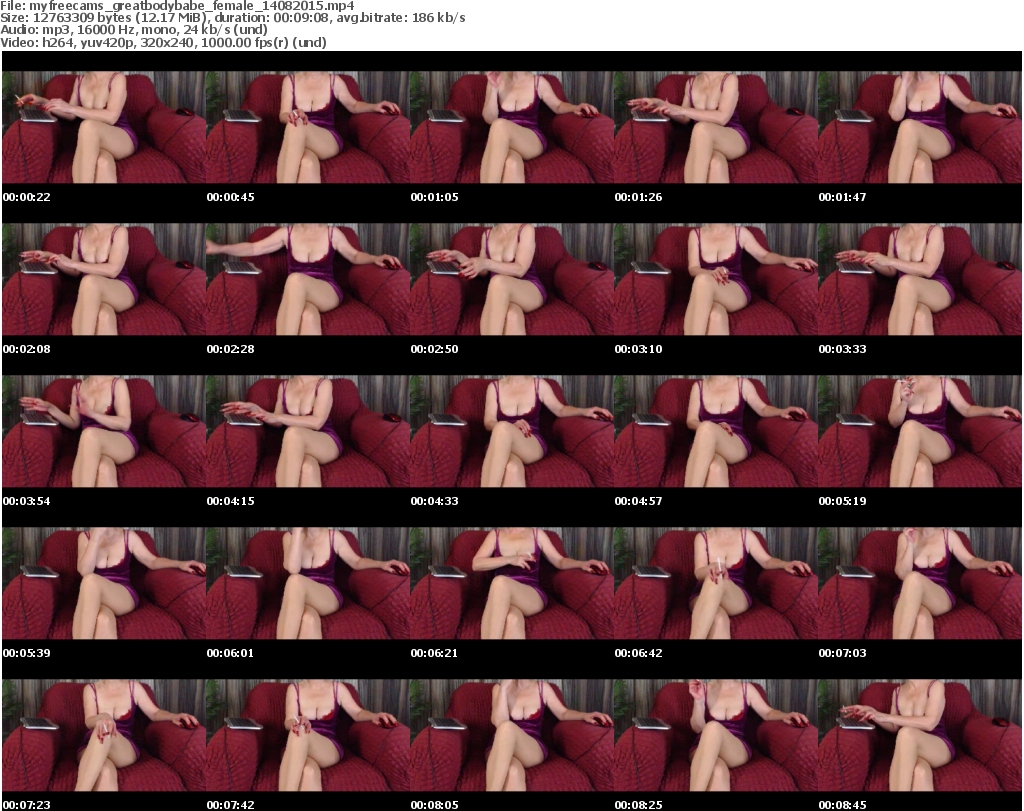
Task: Click the timestamp text 00:00:22
Action: pos(26,197)
